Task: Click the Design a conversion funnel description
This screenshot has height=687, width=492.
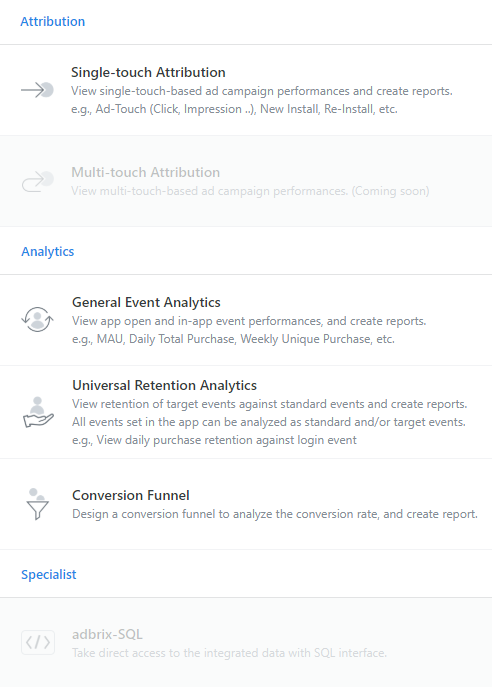Action: click(275, 514)
